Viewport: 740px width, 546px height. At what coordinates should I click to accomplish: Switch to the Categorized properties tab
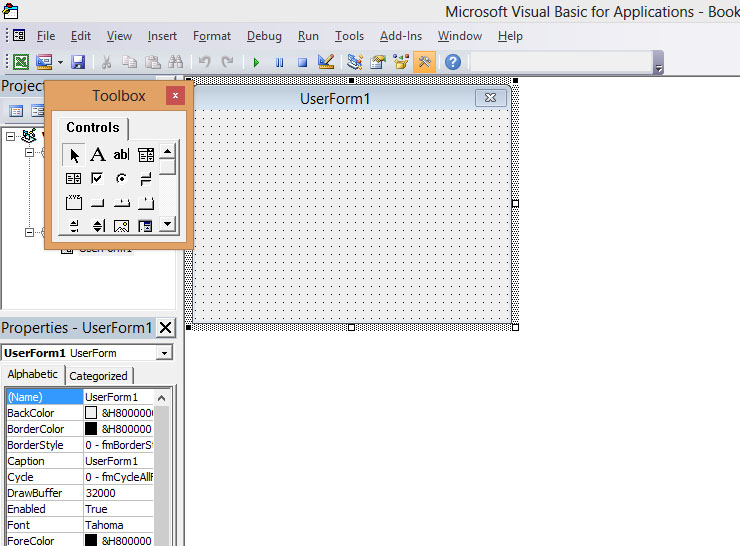point(98,376)
